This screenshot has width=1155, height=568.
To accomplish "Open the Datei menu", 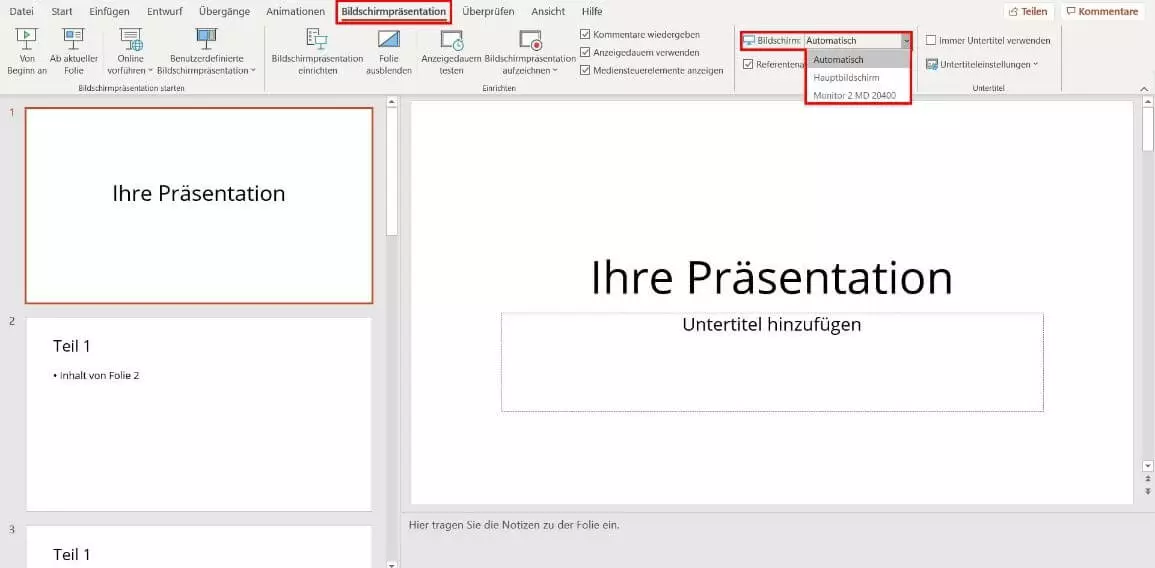I will [x=21, y=11].
